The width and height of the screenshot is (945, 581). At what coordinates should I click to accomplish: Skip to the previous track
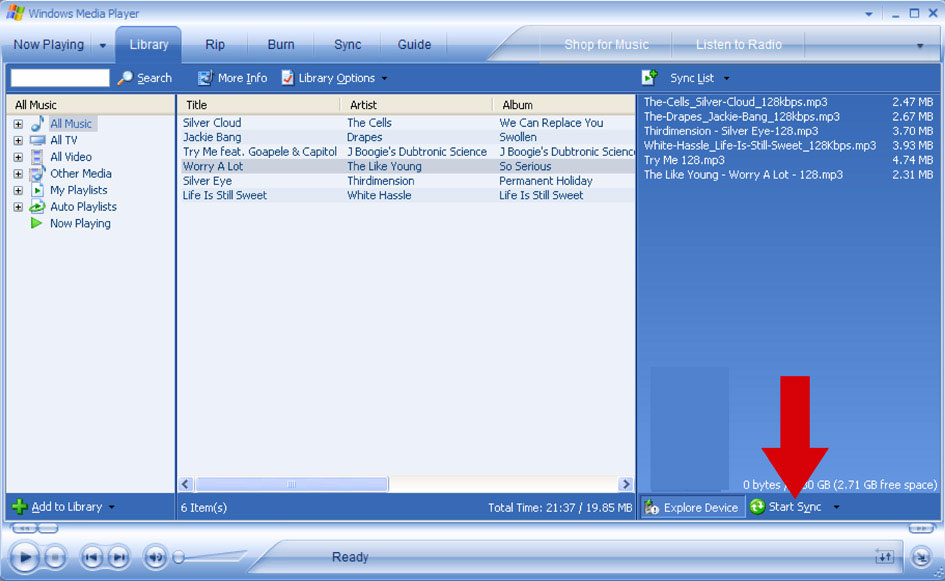pyautogui.click(x=92, y=557)
